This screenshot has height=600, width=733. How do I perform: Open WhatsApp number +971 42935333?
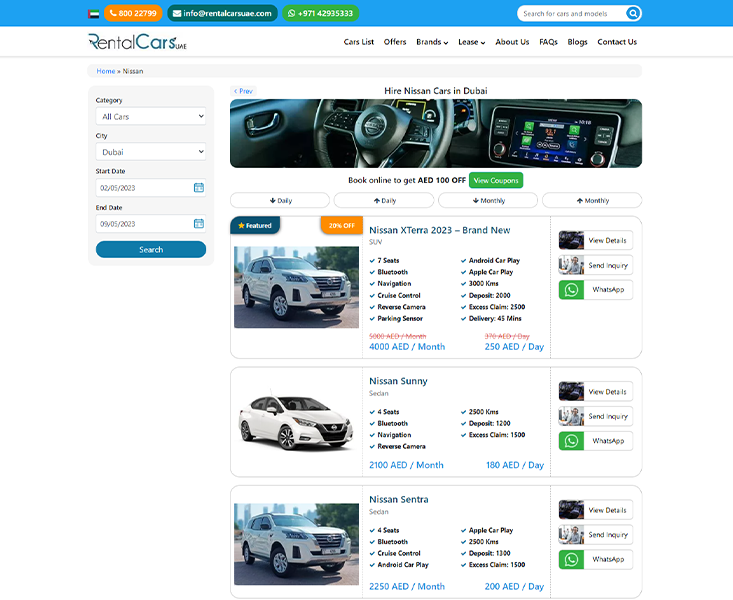coord(321,13)
